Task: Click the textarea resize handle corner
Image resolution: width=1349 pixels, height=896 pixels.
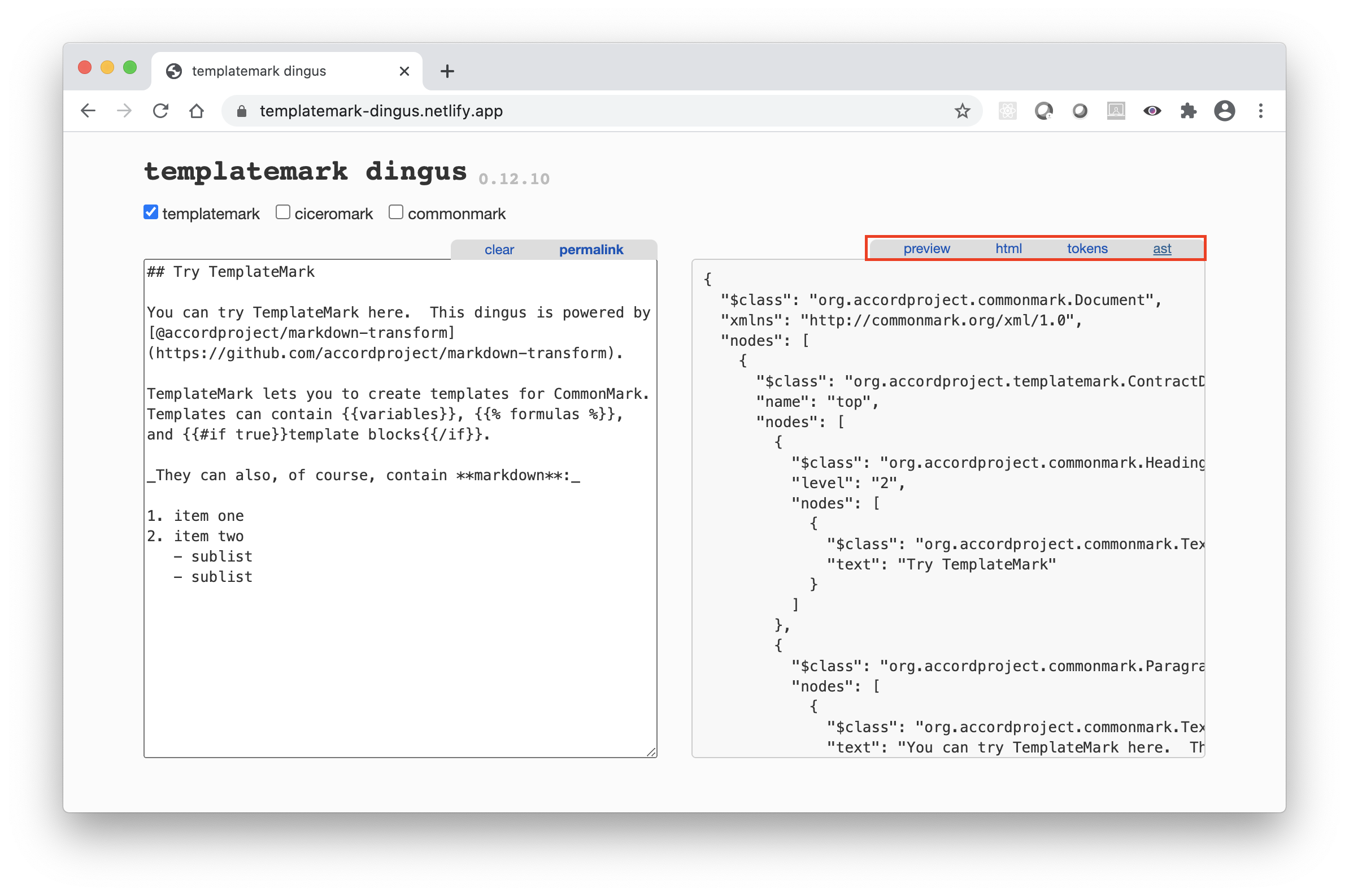Action: [651, 751]
